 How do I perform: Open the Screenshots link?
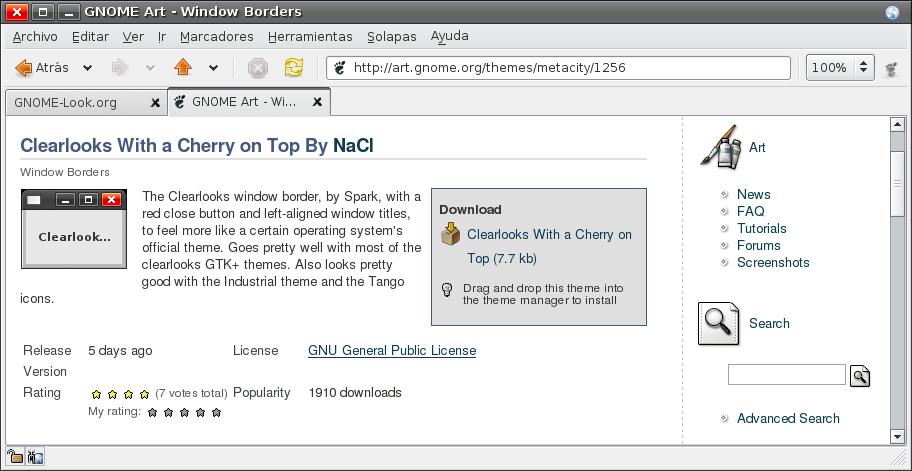[x=773, y=262]
